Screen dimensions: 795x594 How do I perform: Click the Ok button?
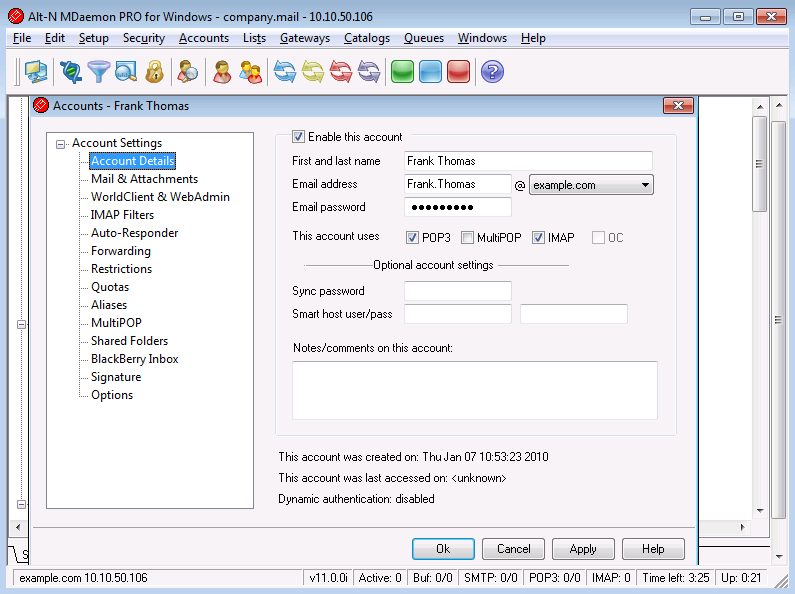click(x=442, y=549)
